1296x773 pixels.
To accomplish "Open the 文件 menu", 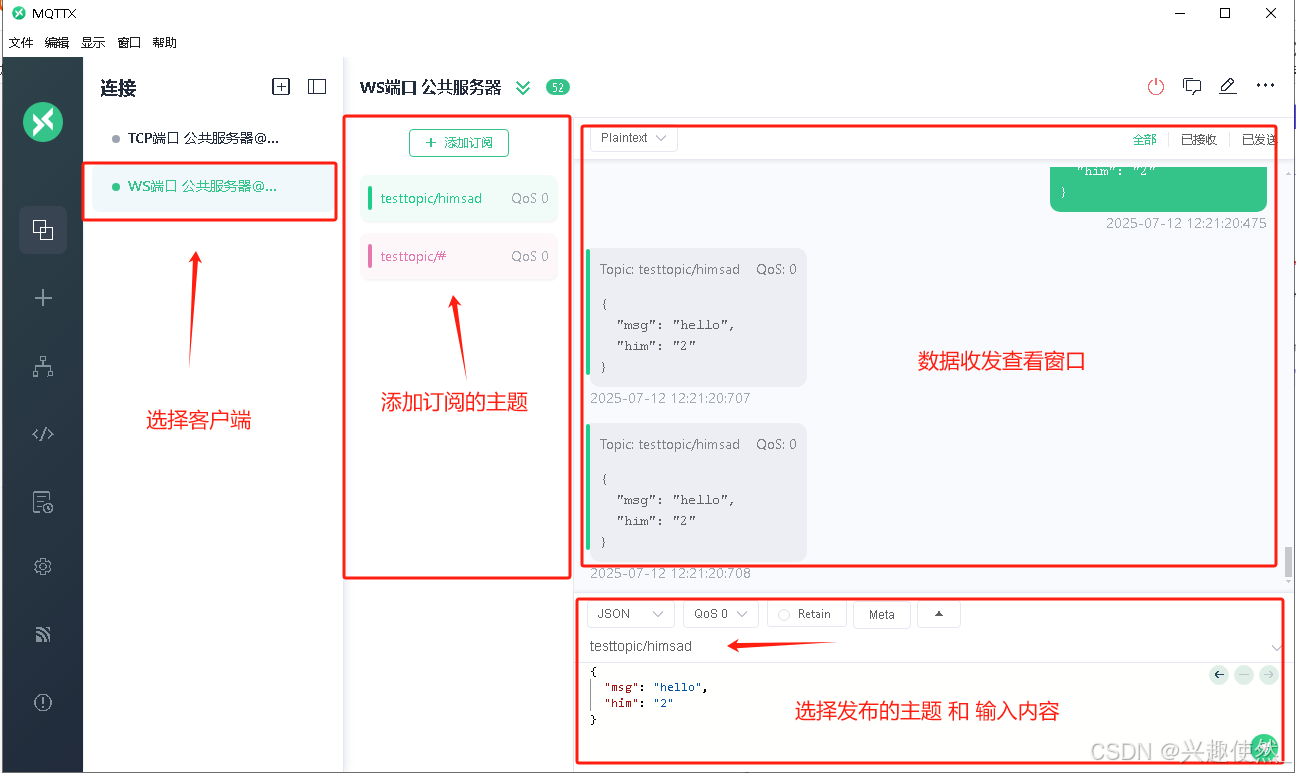I will click(x=21, y=43).
